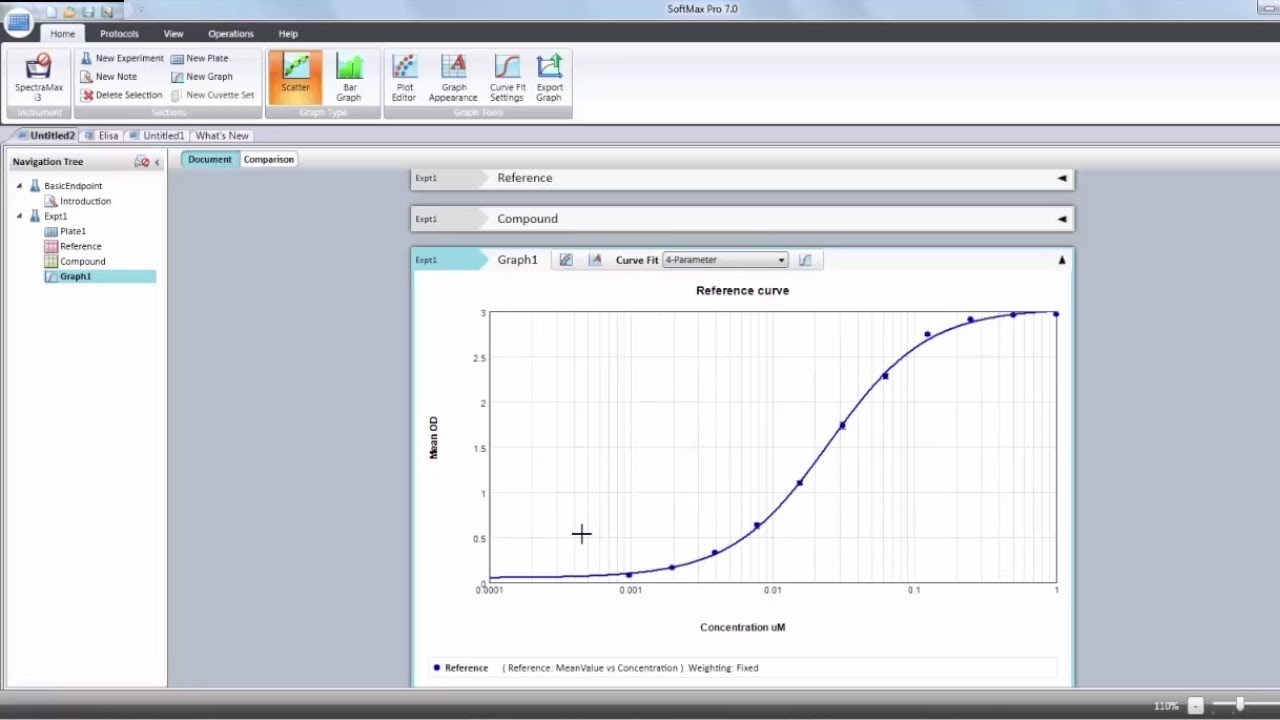The height and width of the screenshot is (720, 1280).
Task: Click the Reference curve graph title
Action: coord(742,291)
